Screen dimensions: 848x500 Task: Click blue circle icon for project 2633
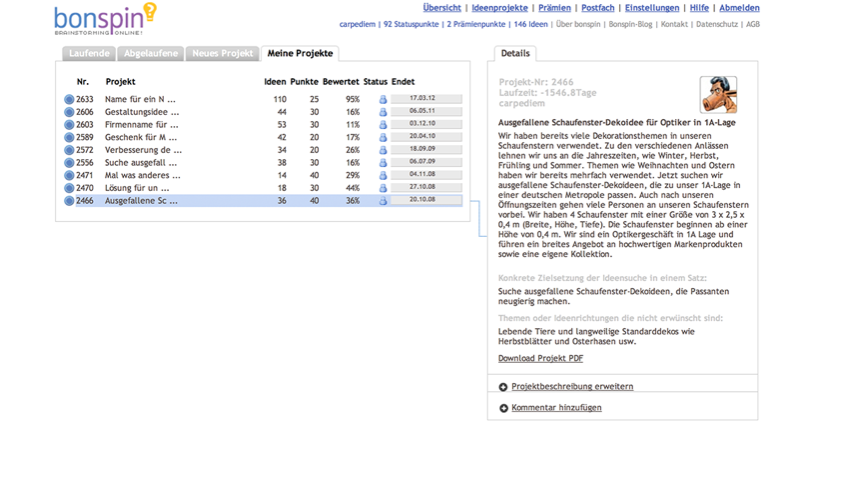[69, 100]
